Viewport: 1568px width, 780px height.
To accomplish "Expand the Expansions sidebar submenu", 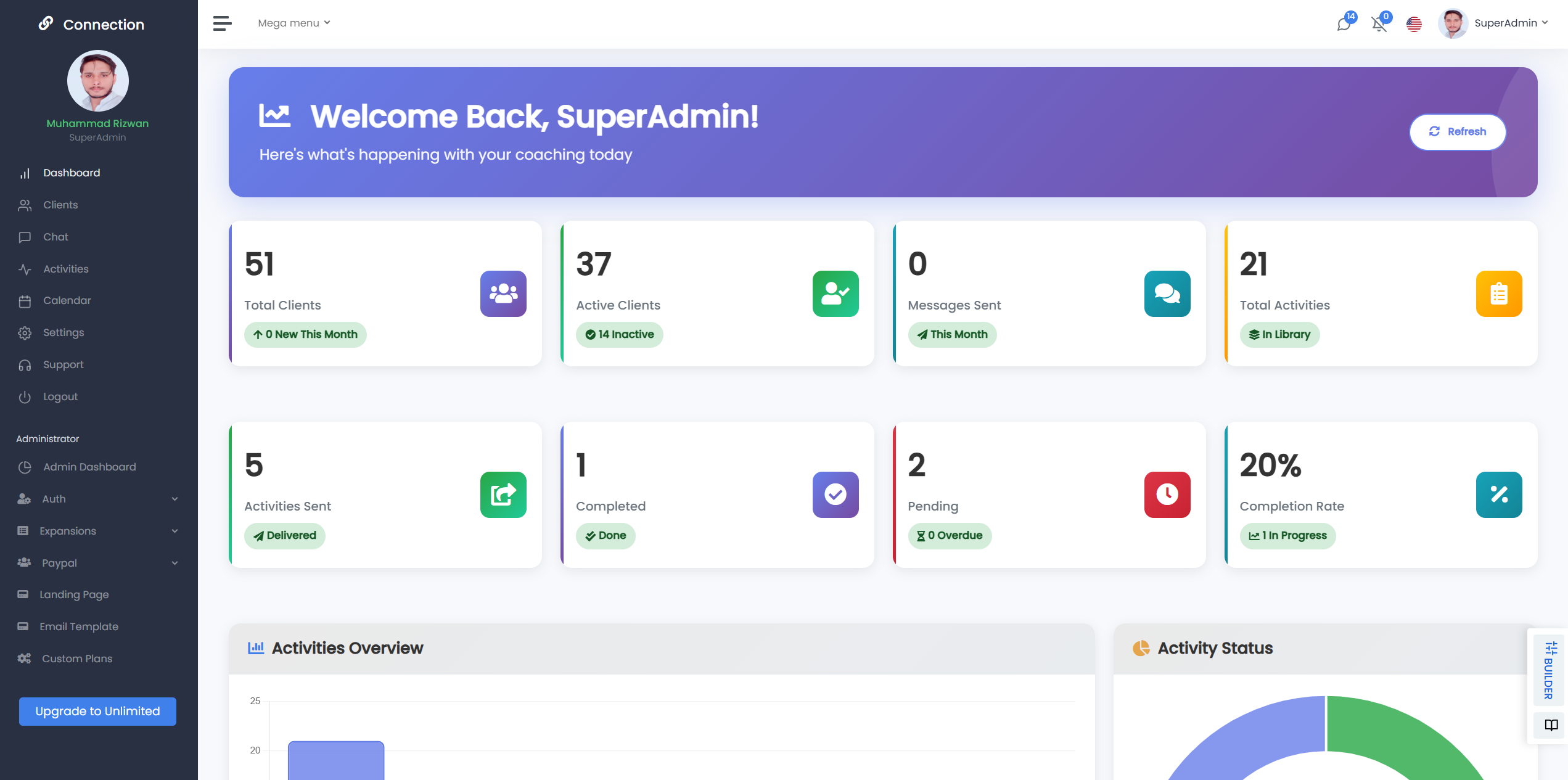I will 99,531.
